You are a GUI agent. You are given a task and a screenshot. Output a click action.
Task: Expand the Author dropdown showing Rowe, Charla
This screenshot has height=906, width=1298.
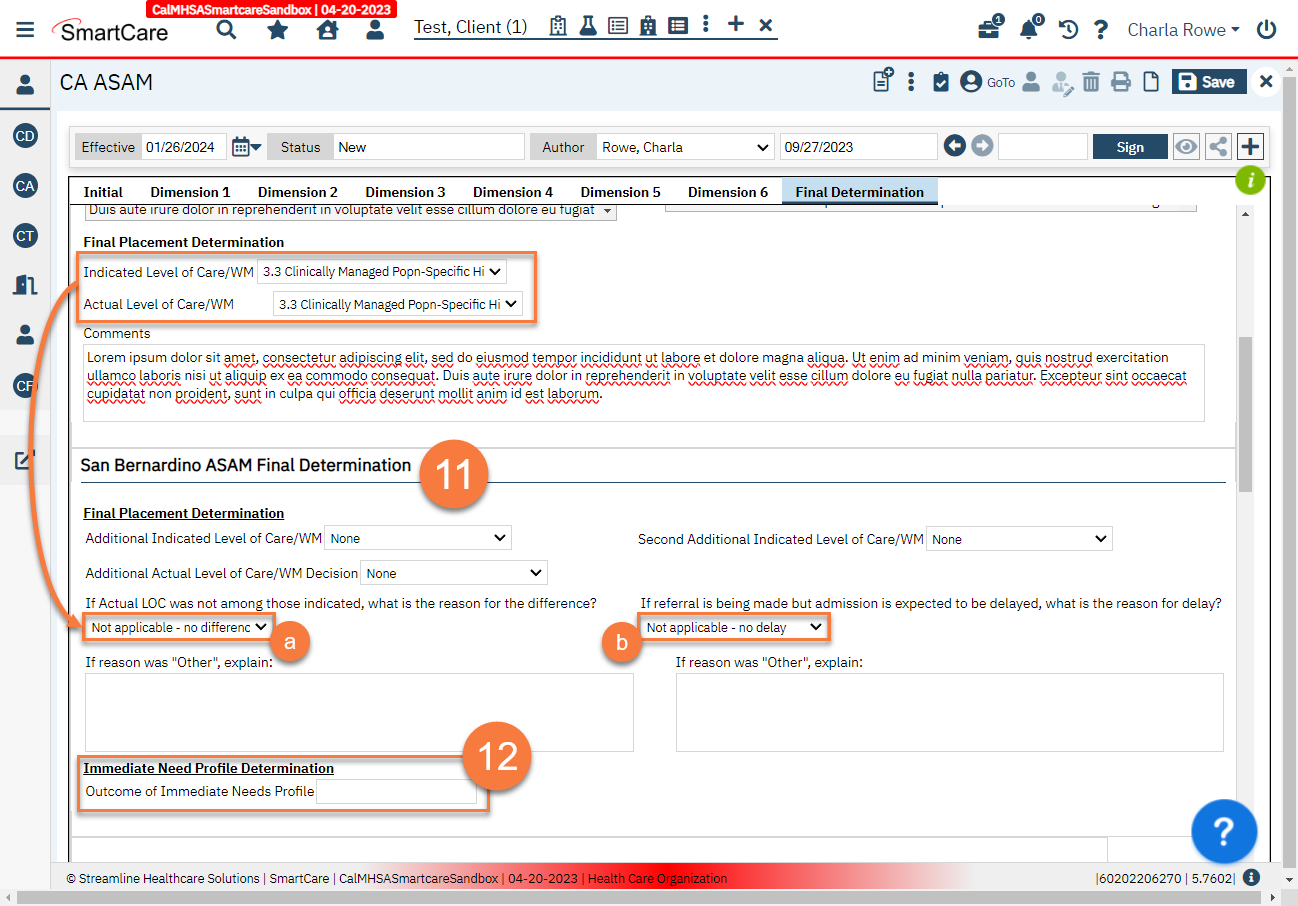pyautogui.click(x=685, y=147)
